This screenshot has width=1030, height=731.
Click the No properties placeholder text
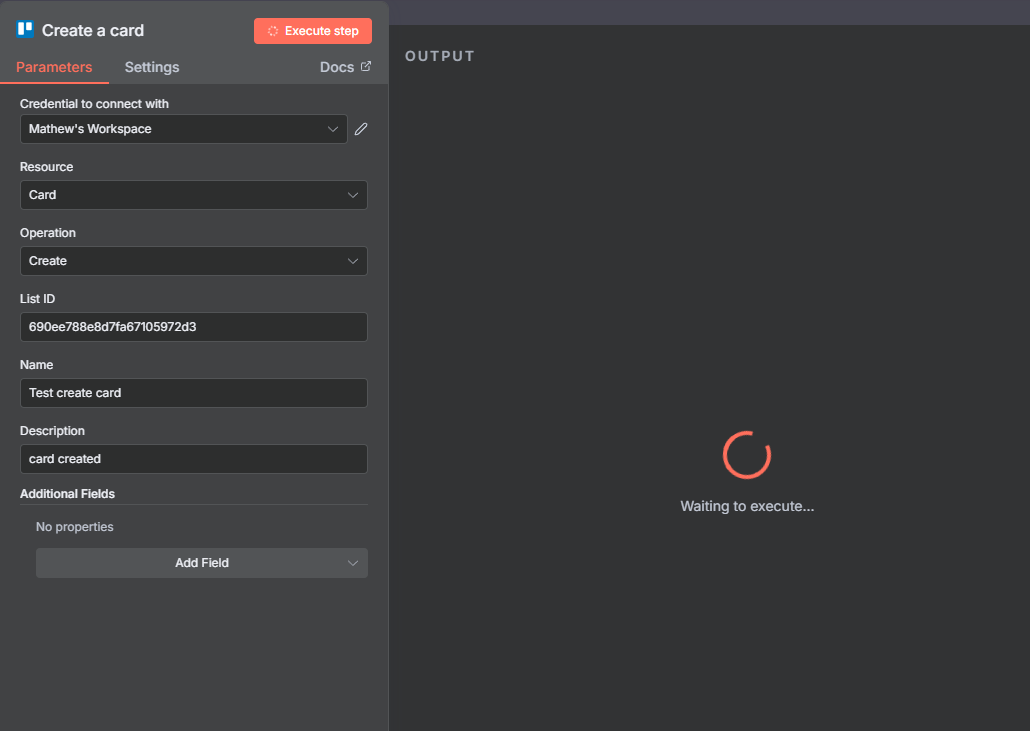click(75, 527)
